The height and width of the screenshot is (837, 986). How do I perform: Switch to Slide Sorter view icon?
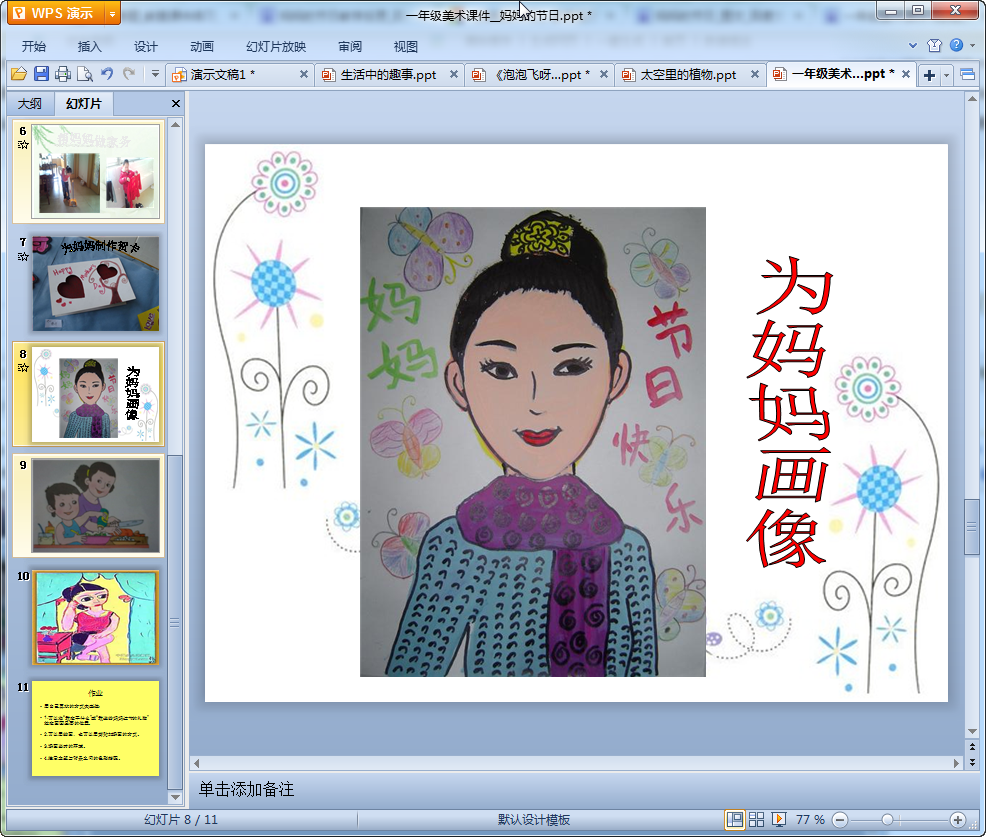point(756,819)
